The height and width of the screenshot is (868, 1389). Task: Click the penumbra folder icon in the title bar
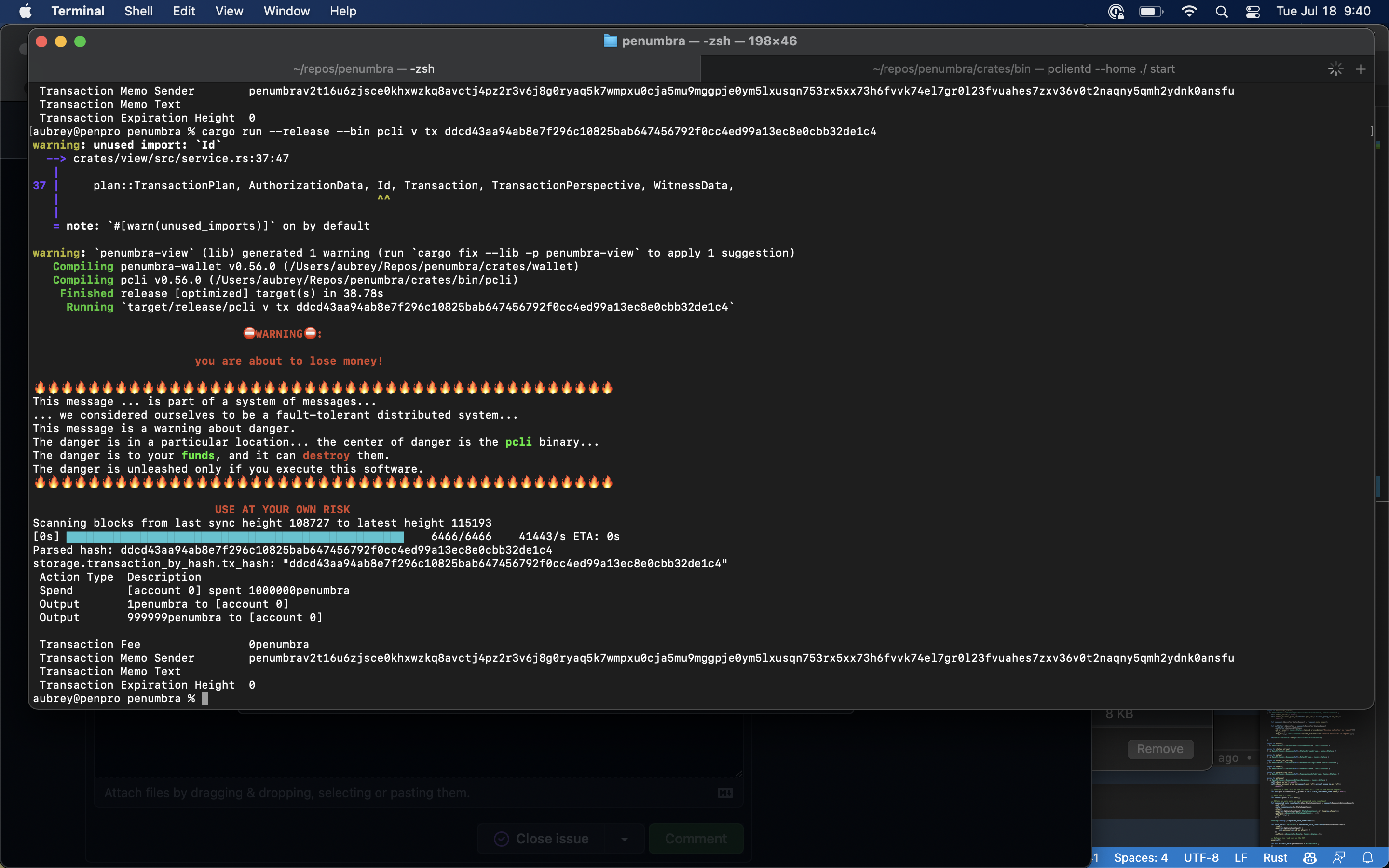pos(610,40)
